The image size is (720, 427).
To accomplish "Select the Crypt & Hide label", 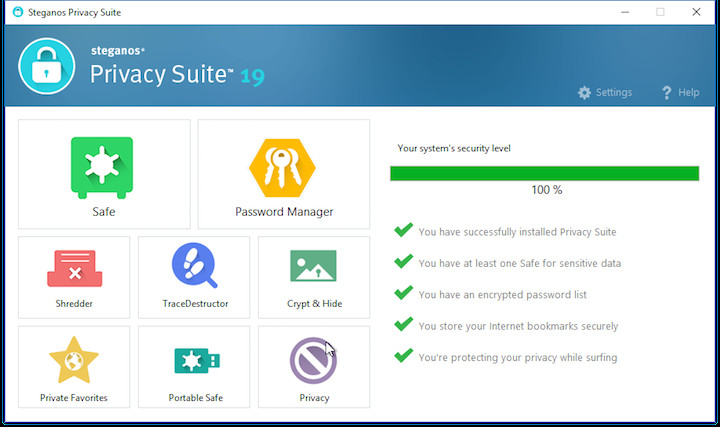I will point(315,304).
